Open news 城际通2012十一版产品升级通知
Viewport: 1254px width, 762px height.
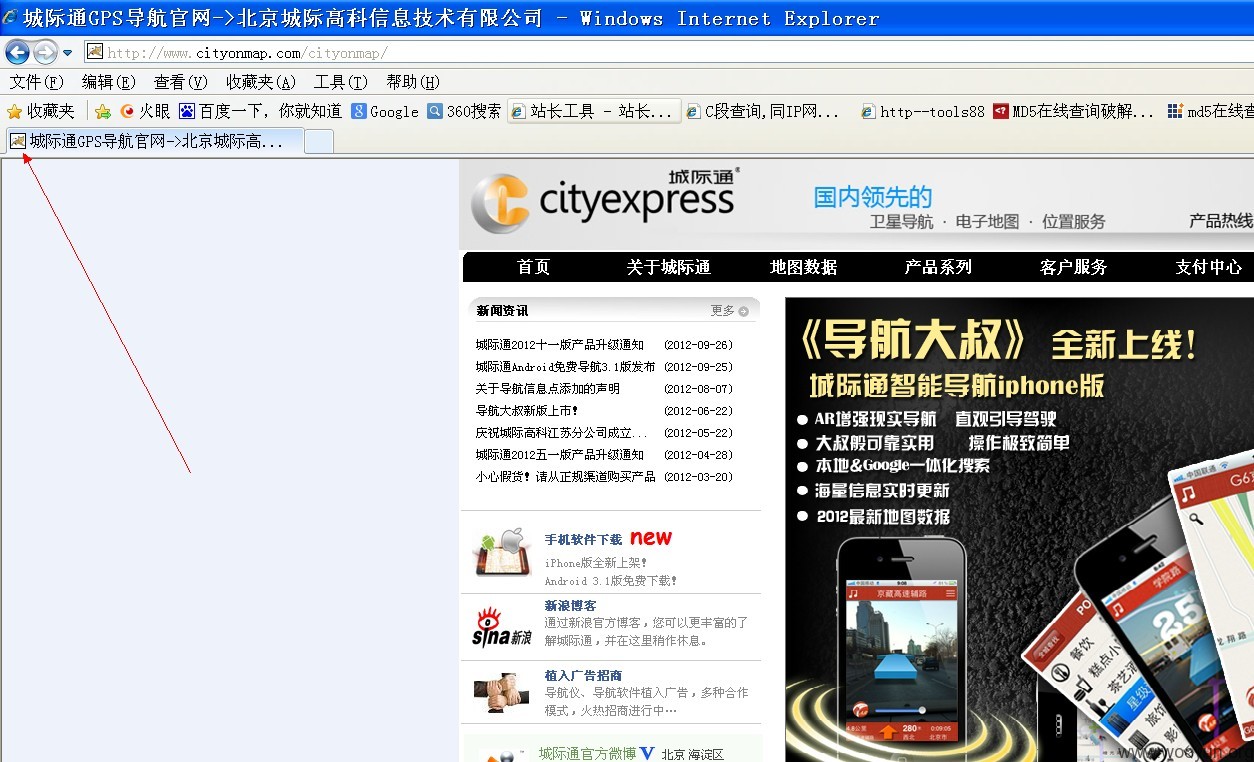pyautogui.click(x=560, y=345)
